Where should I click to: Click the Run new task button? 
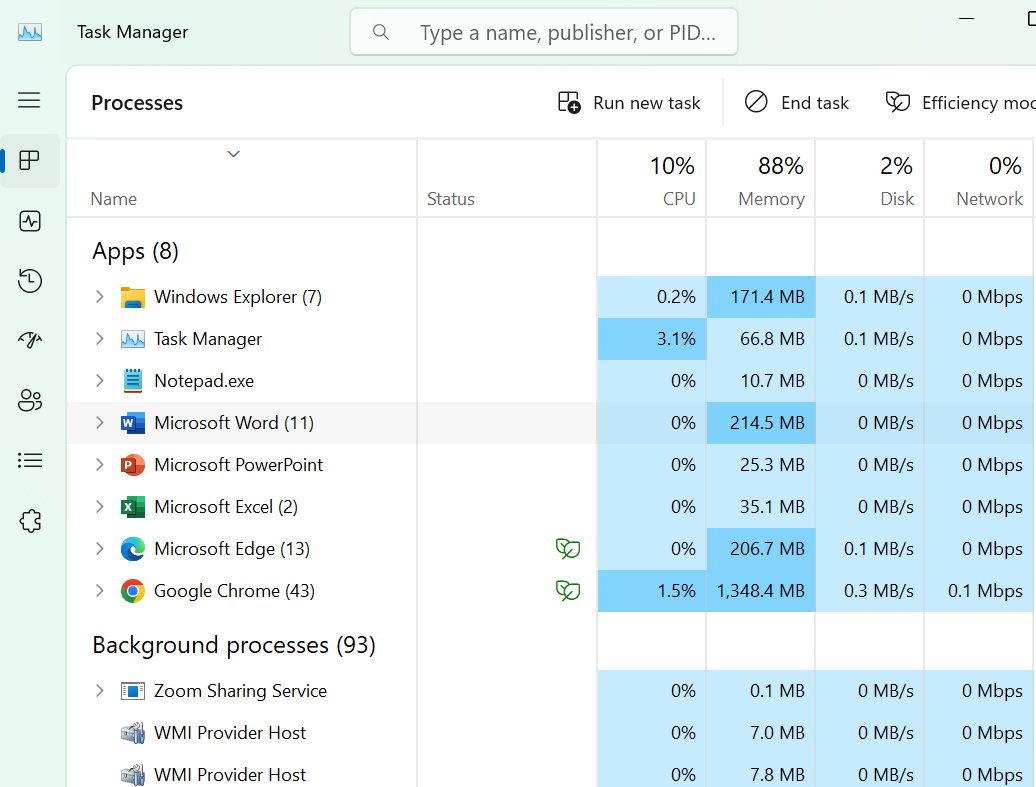point(628,102)
